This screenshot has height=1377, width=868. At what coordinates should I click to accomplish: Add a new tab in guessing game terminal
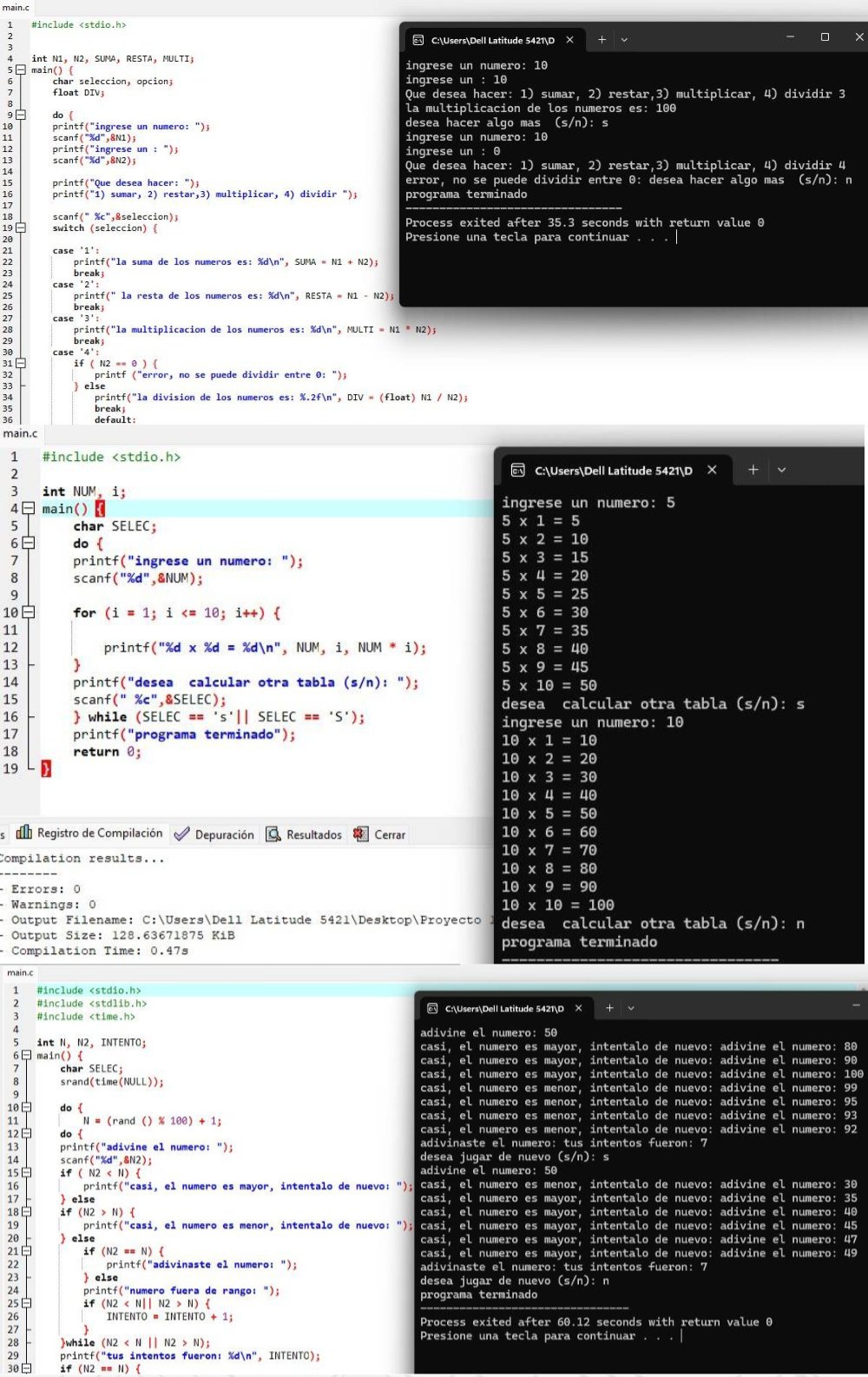(609, 1008)
